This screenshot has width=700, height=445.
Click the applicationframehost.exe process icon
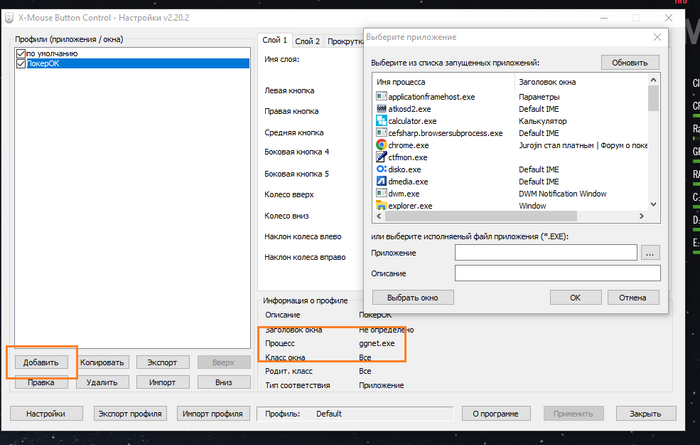point(381,96)
